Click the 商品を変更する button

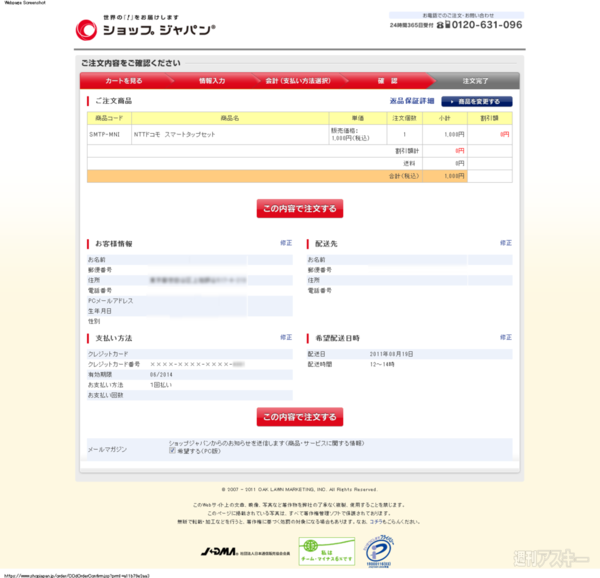[x=476, y=101]
